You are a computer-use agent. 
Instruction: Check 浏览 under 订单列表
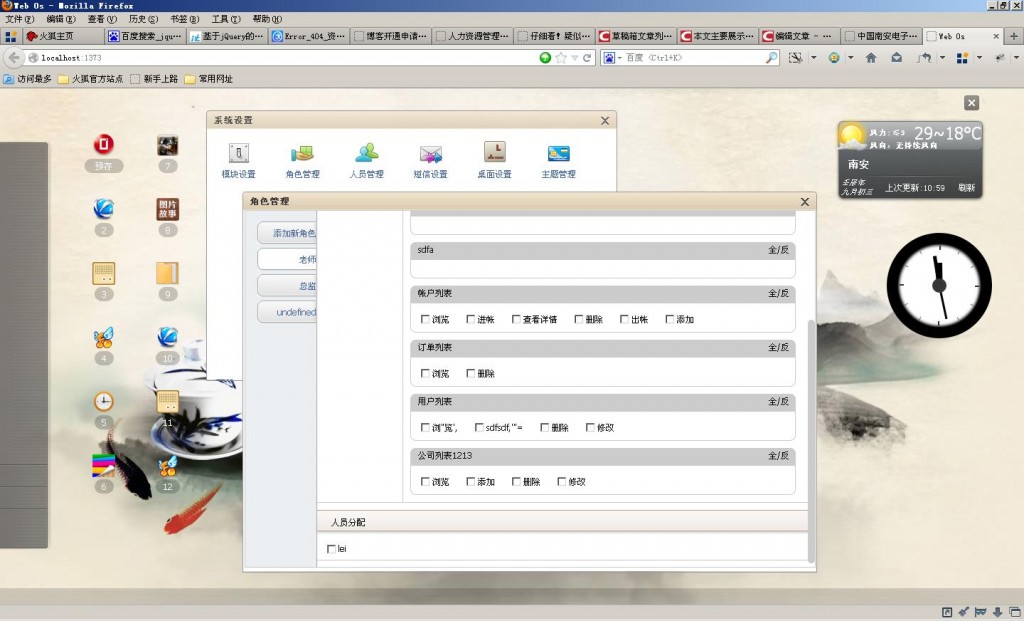(x=425, y=374)
